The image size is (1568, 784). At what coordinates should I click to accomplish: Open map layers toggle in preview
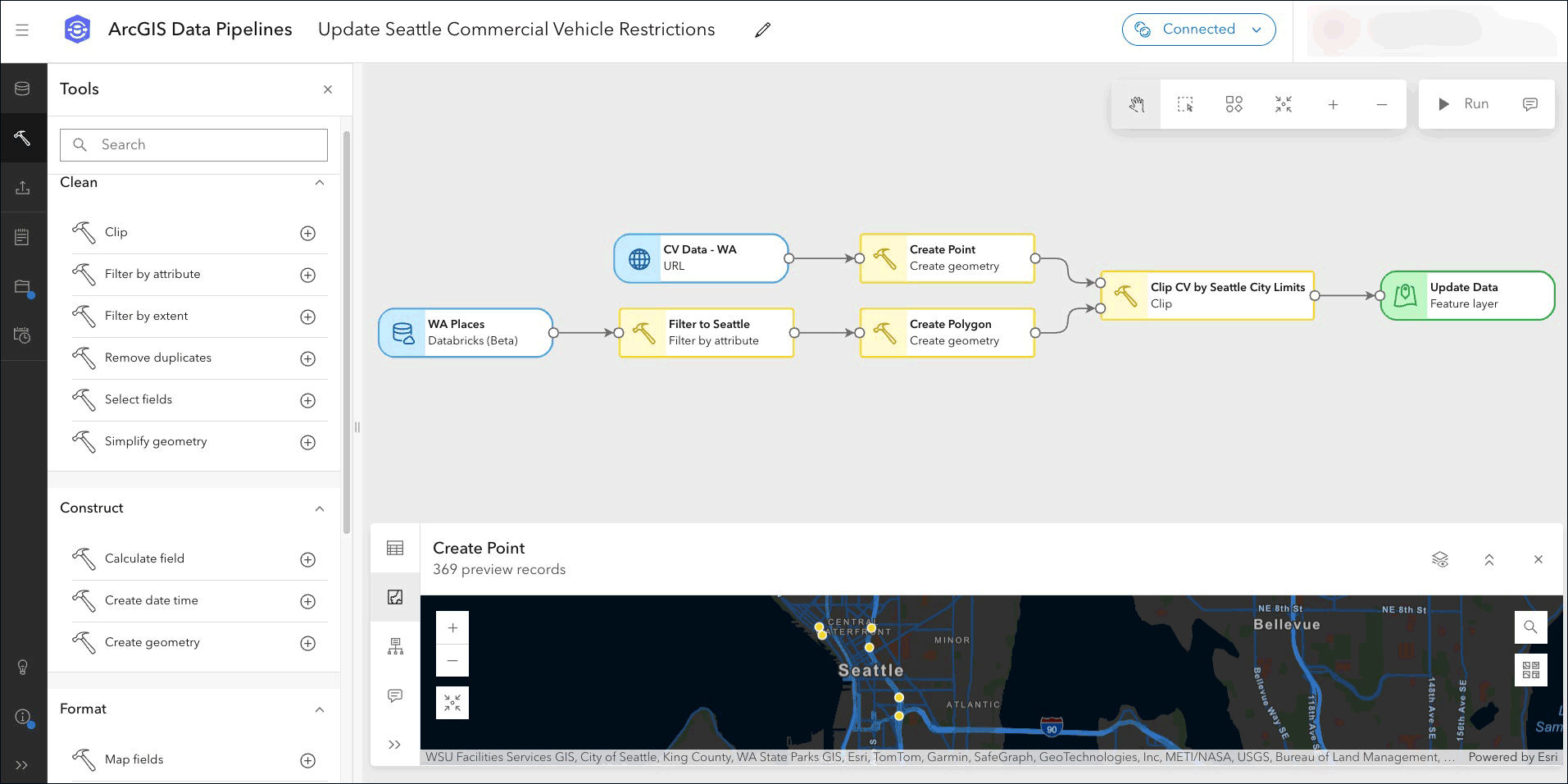[x=1440, y=559]
